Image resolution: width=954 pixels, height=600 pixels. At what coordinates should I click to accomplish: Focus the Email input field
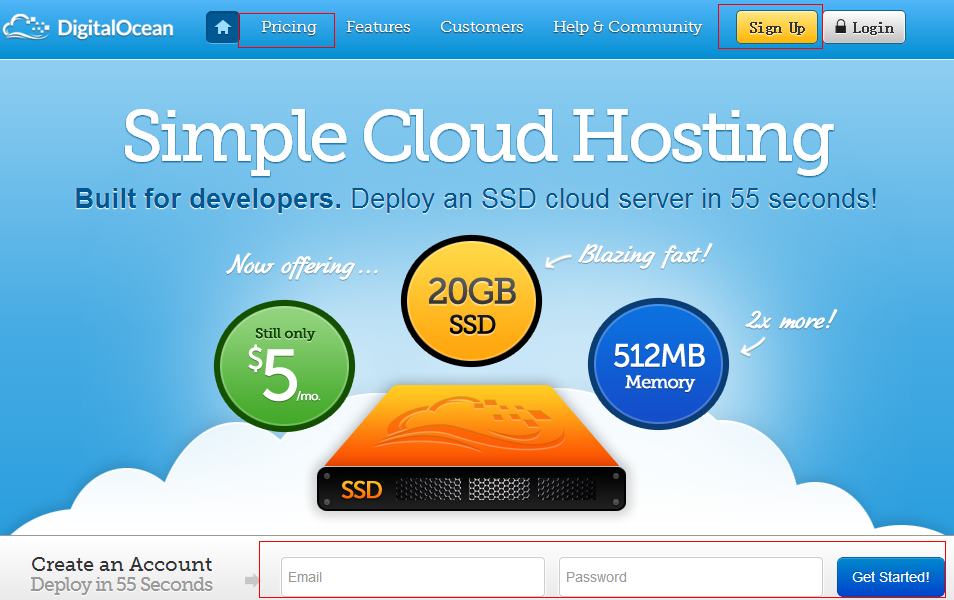tap(412, 577)
